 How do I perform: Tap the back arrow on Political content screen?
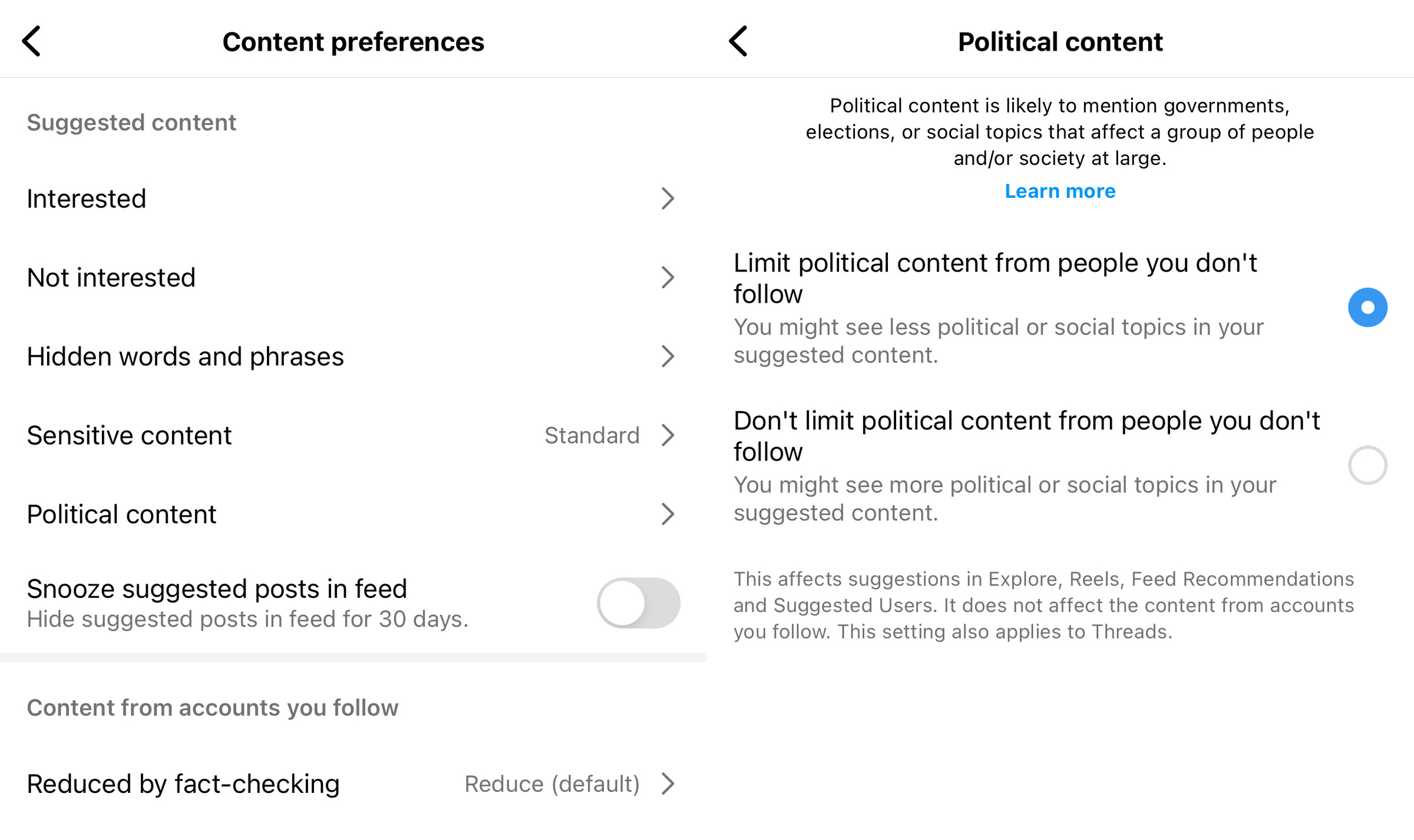point(738,41)
